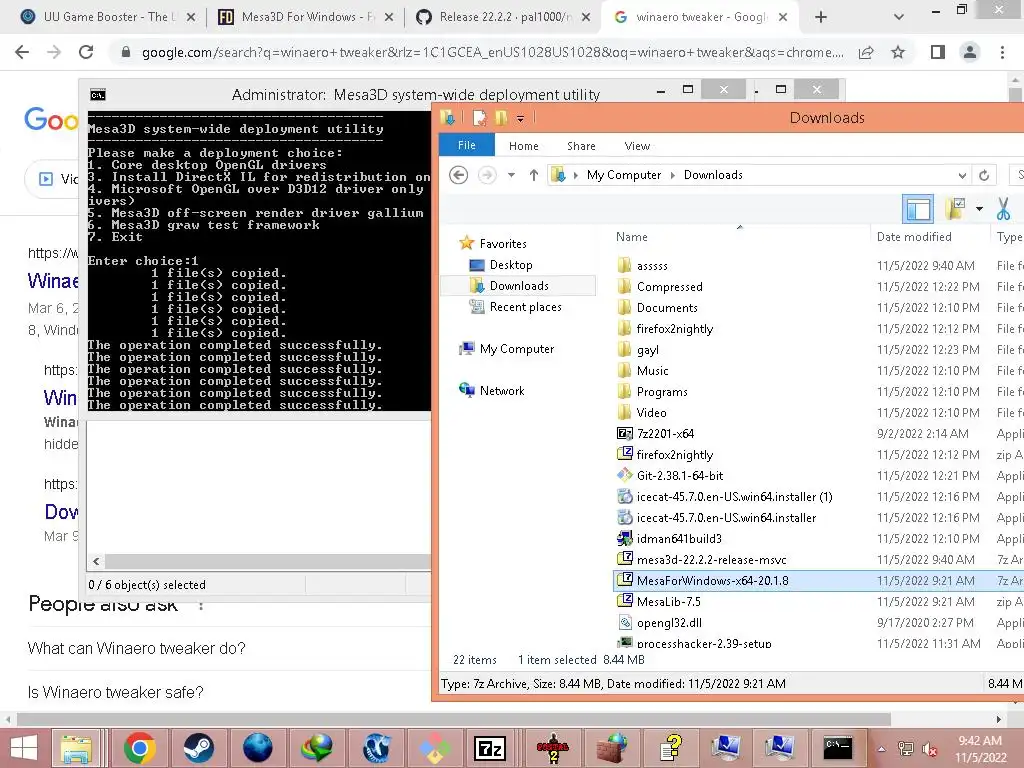Expand the address bar history dropdown

tap(962, 175)
